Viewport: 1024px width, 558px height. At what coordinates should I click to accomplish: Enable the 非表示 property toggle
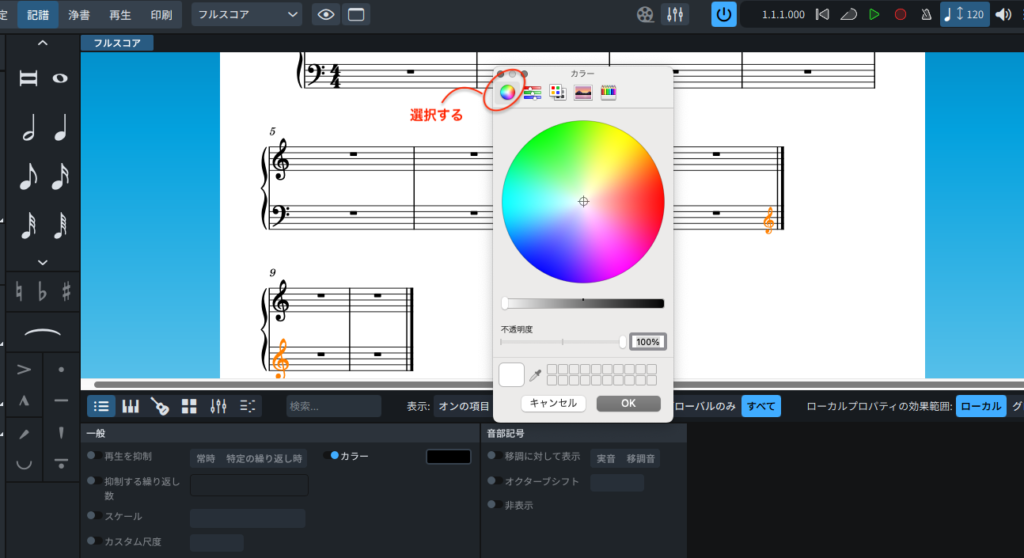492,504
